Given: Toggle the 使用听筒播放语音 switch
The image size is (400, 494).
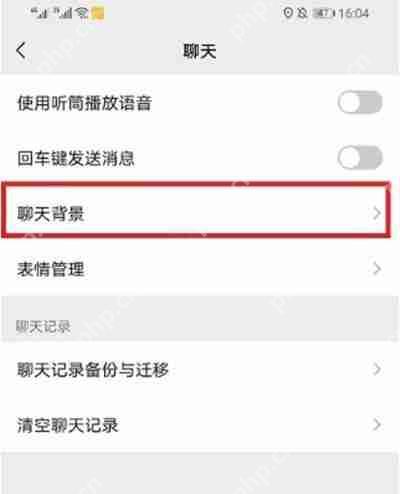Looking at the screenshot, I should pyautogui.click(x=360, y=102).
